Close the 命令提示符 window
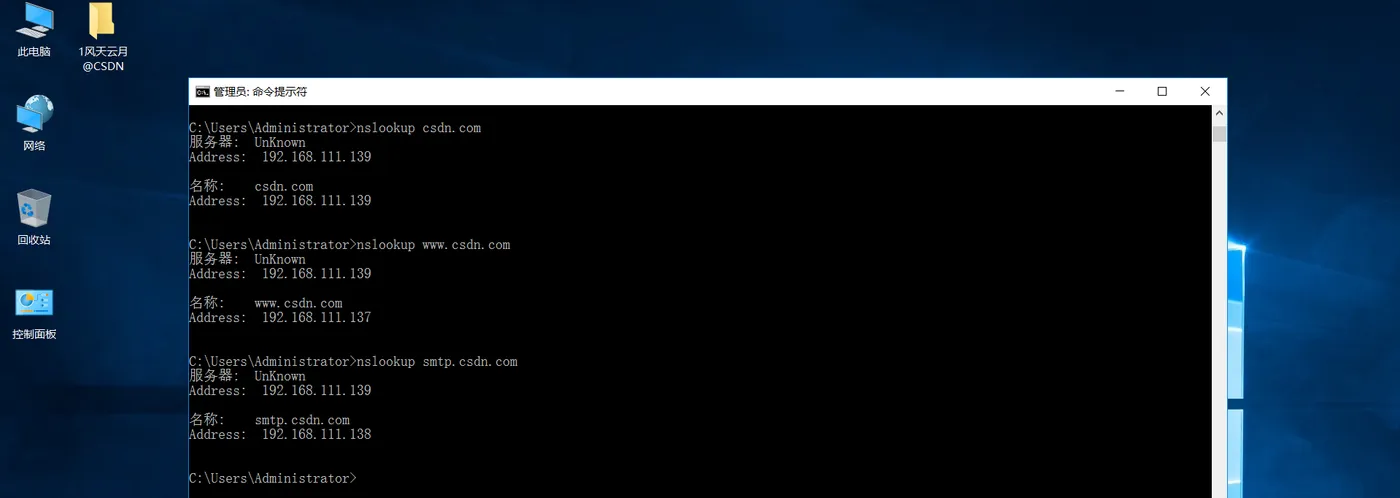This screenshot has width=1400, height=498. point(1205,91)
